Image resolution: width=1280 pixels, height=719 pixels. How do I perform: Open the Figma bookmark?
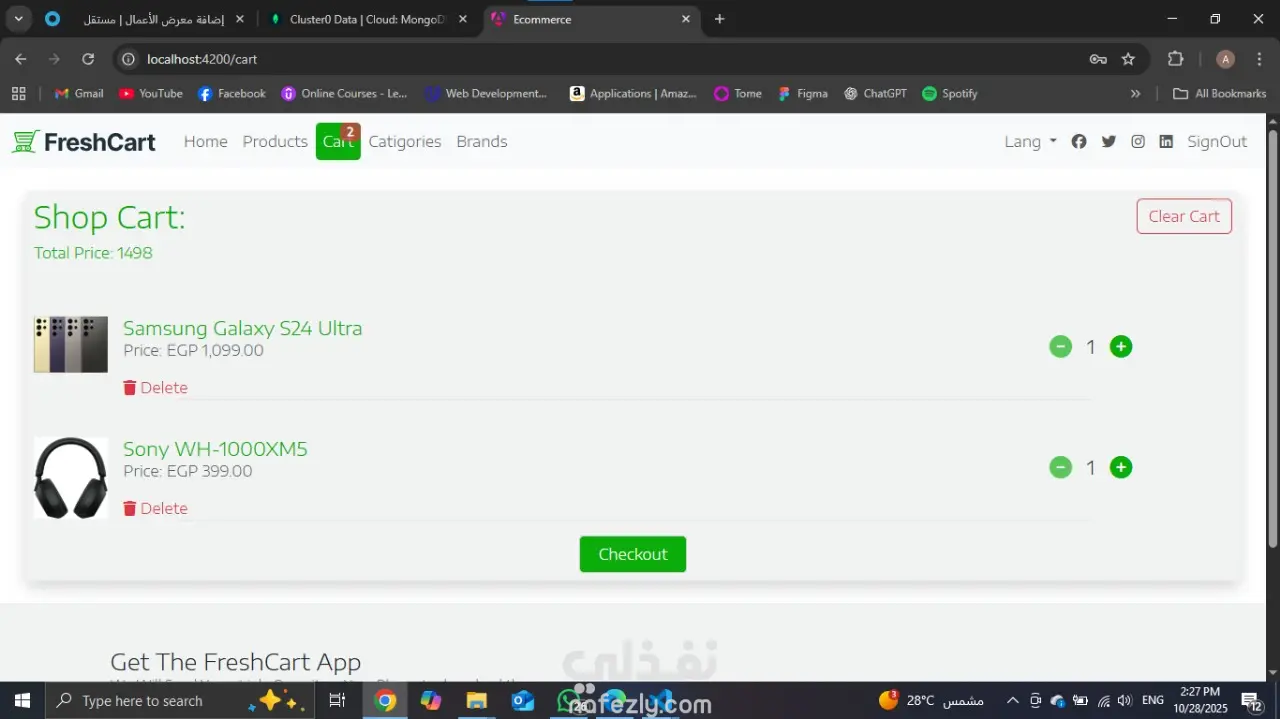point(802,93)
